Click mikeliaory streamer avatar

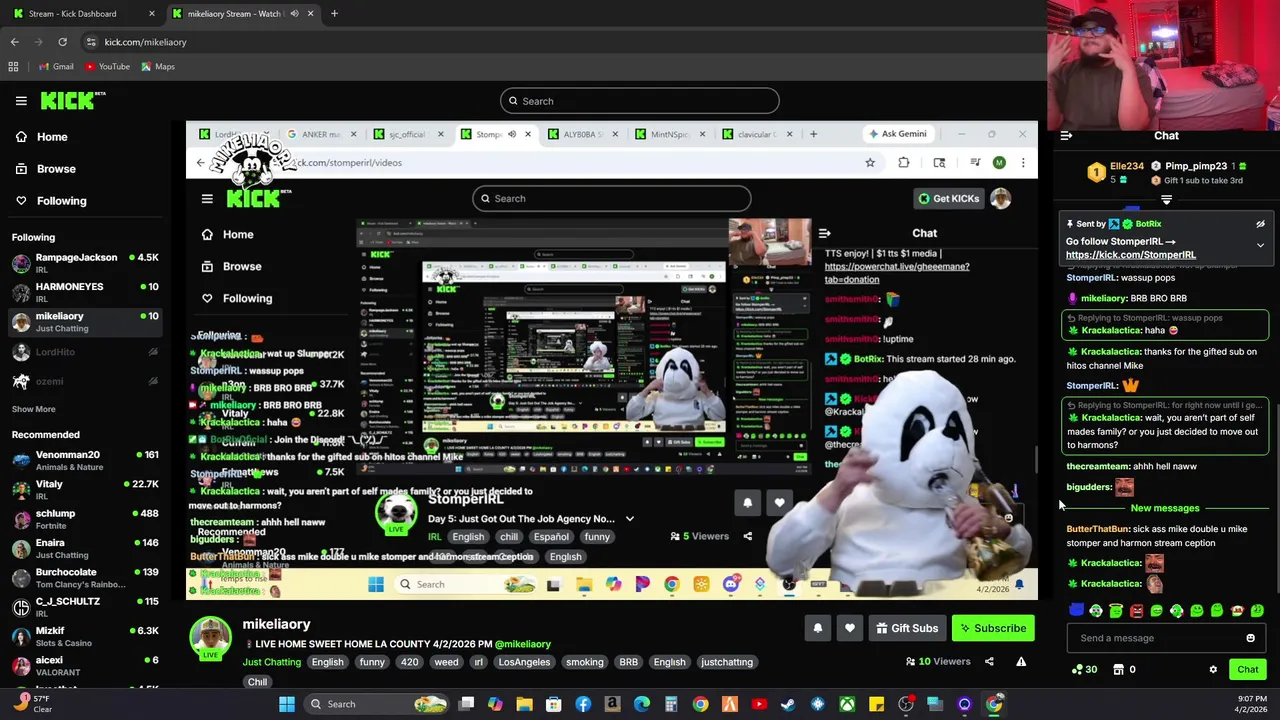(x=210, y=638)
